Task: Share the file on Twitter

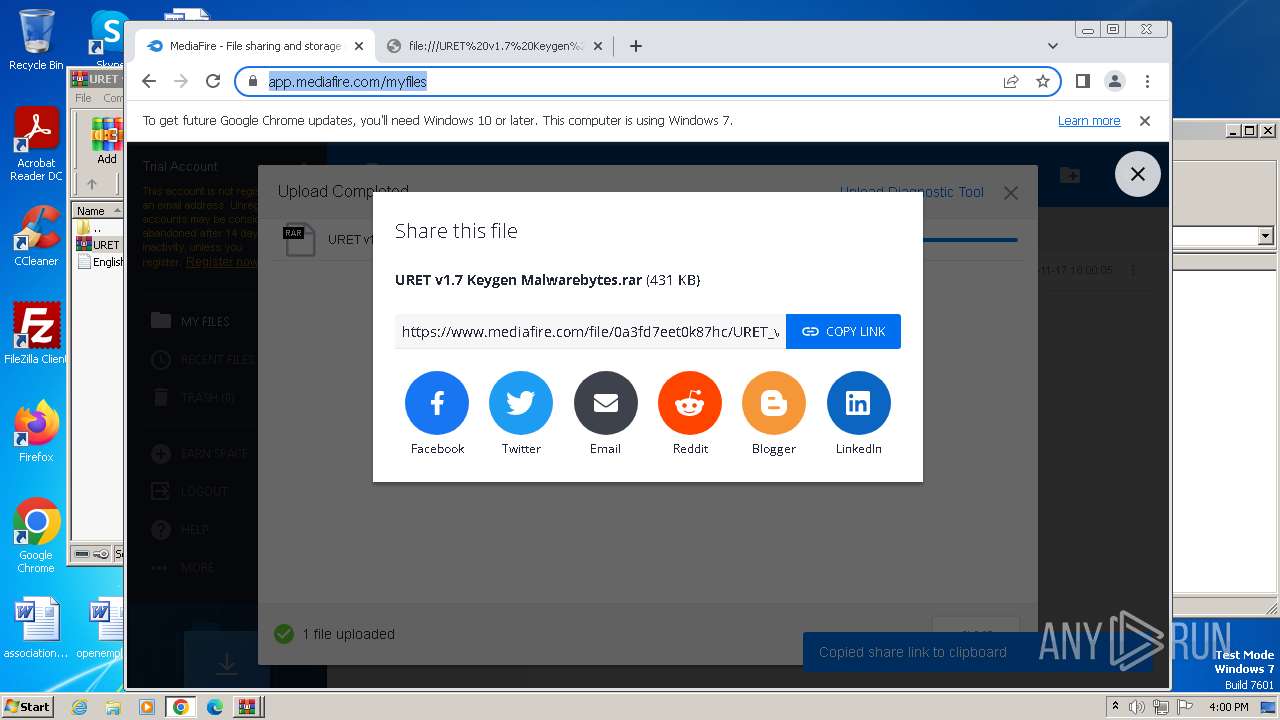Action: [521, 403]
